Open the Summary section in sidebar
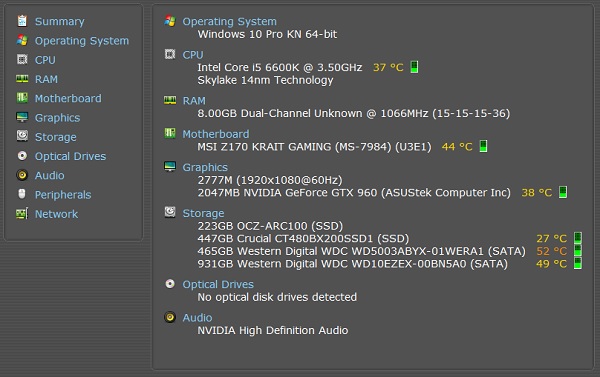 tap(60, 21)
